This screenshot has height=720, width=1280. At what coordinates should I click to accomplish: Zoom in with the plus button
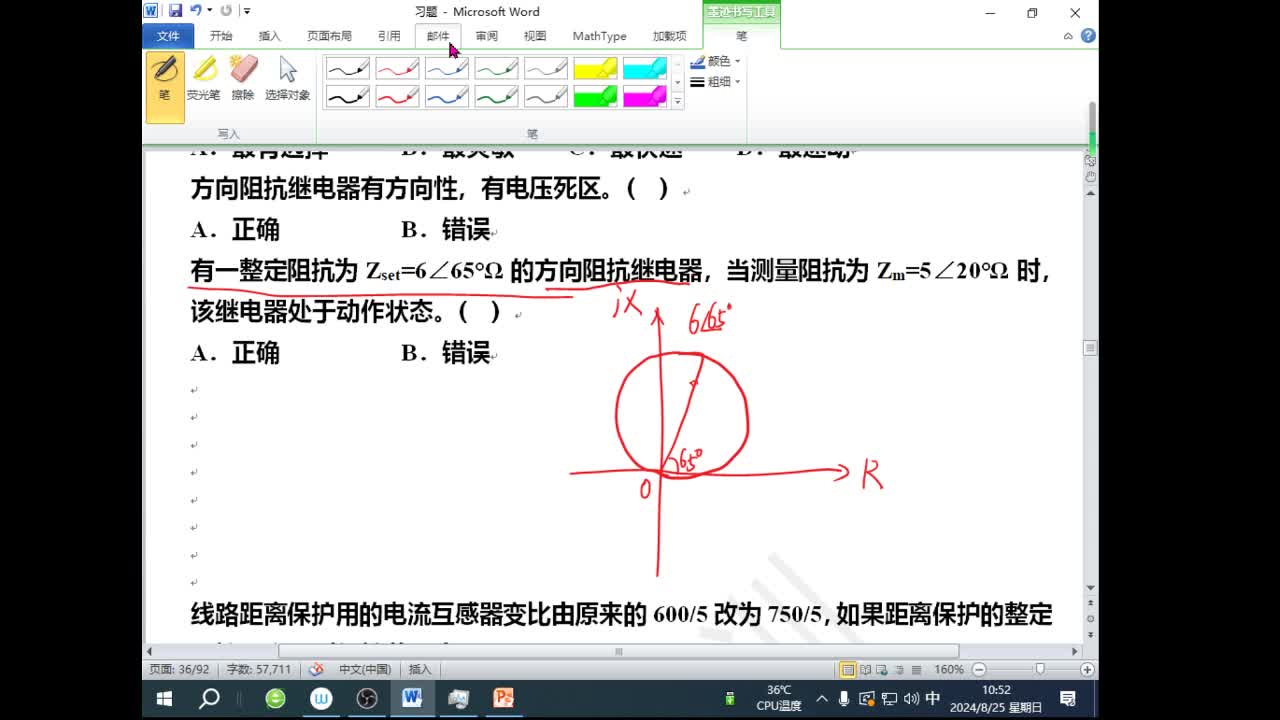pyautogui.click(x=1087, y=669)
